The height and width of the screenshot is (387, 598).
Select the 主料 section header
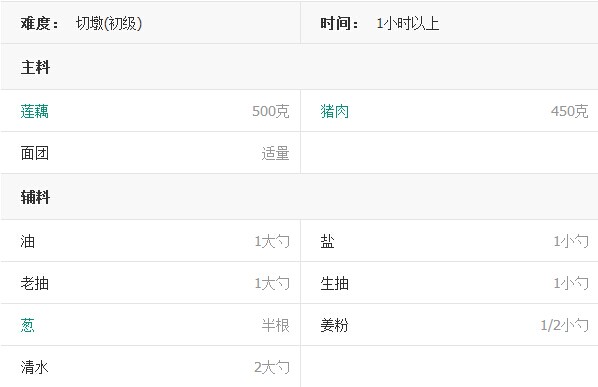(35, 67)
